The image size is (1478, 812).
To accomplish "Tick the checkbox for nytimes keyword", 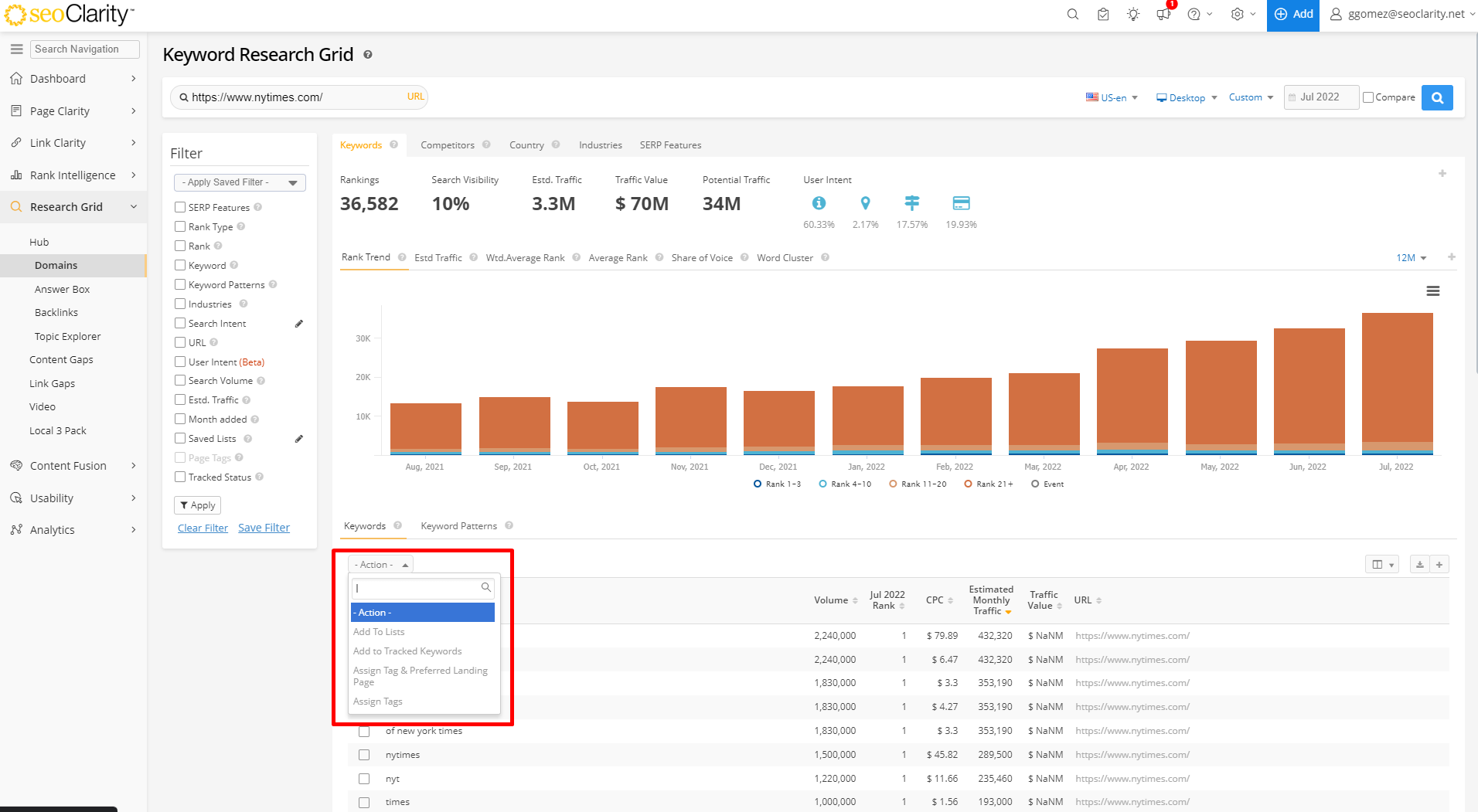I will [364, 755].
